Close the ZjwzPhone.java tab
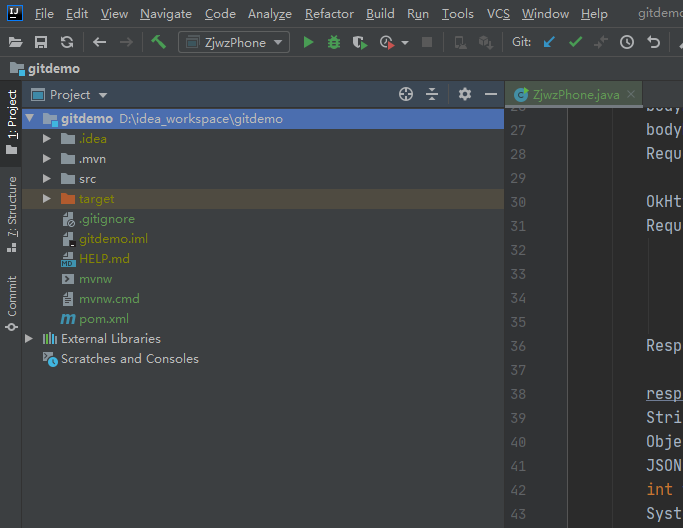 (x=631, y=94)
